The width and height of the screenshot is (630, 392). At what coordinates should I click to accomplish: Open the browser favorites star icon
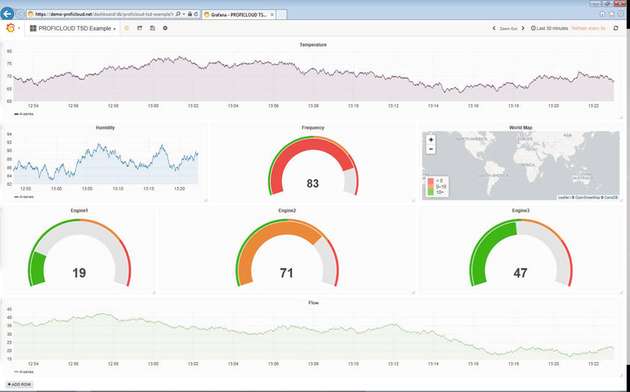[612, 14]
